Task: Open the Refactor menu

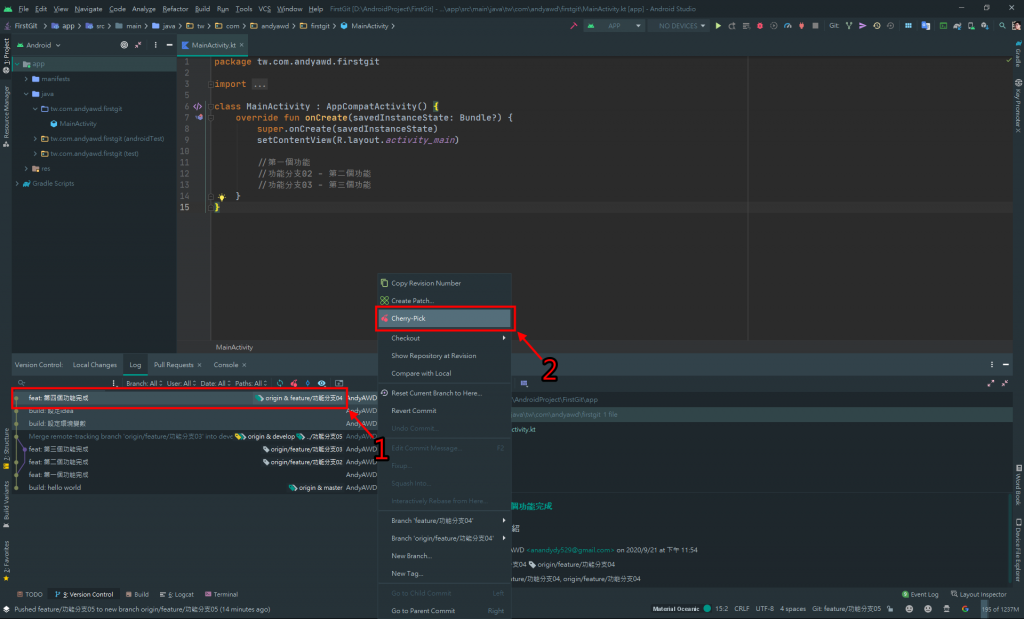Action: click(x=175, y=8)
